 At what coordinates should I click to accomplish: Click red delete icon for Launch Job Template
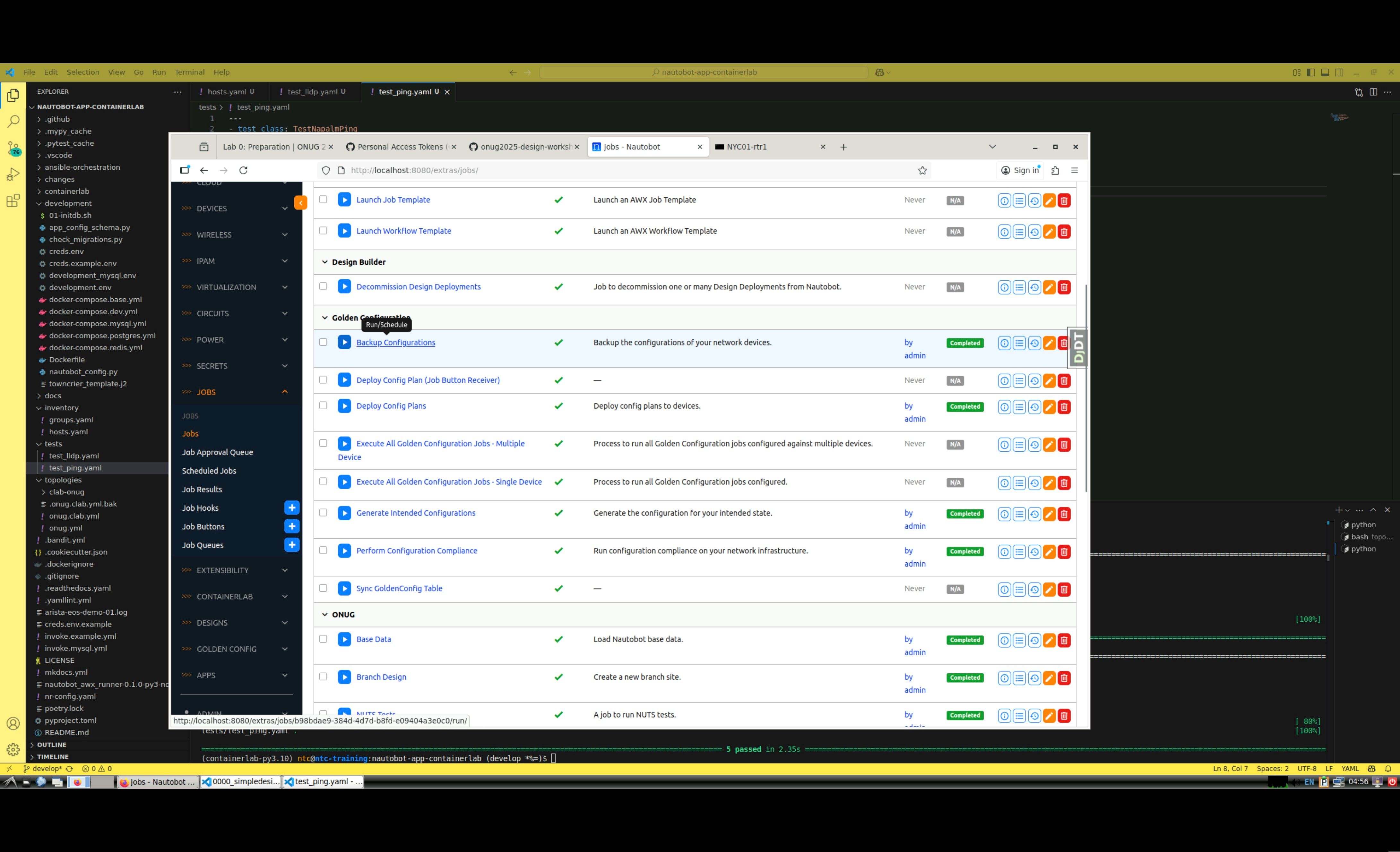click(x=1064, y=200)
